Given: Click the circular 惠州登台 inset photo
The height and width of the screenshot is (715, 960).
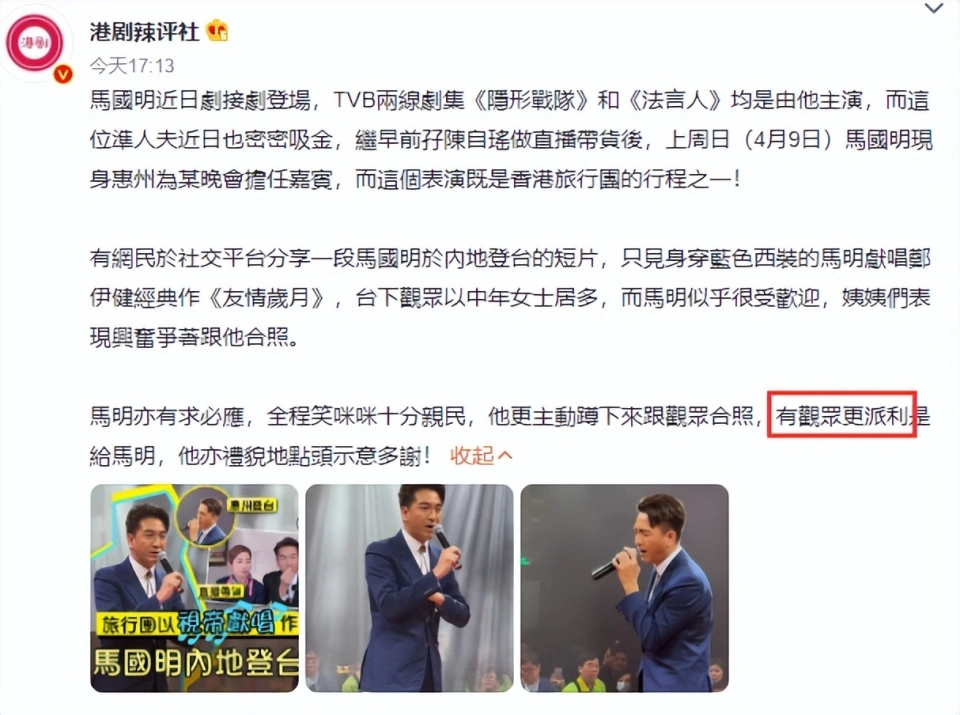Looking at the screenshot, I should pyautogui.click(x=206, y=516).
